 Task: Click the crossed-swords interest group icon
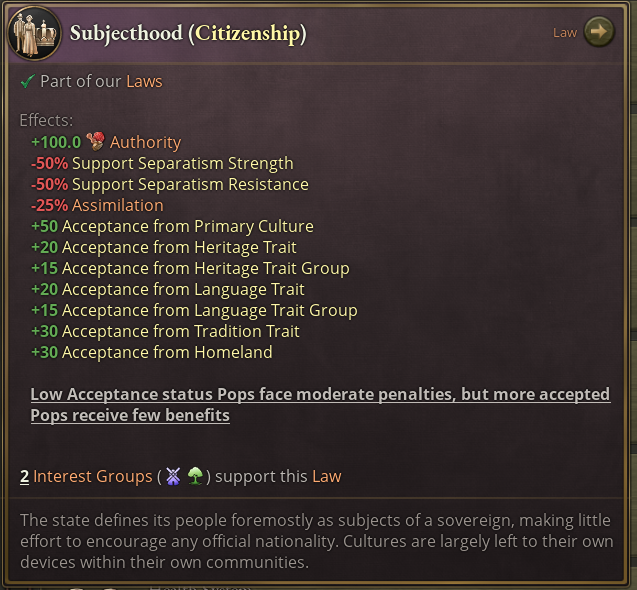click(x=173, y=477)
